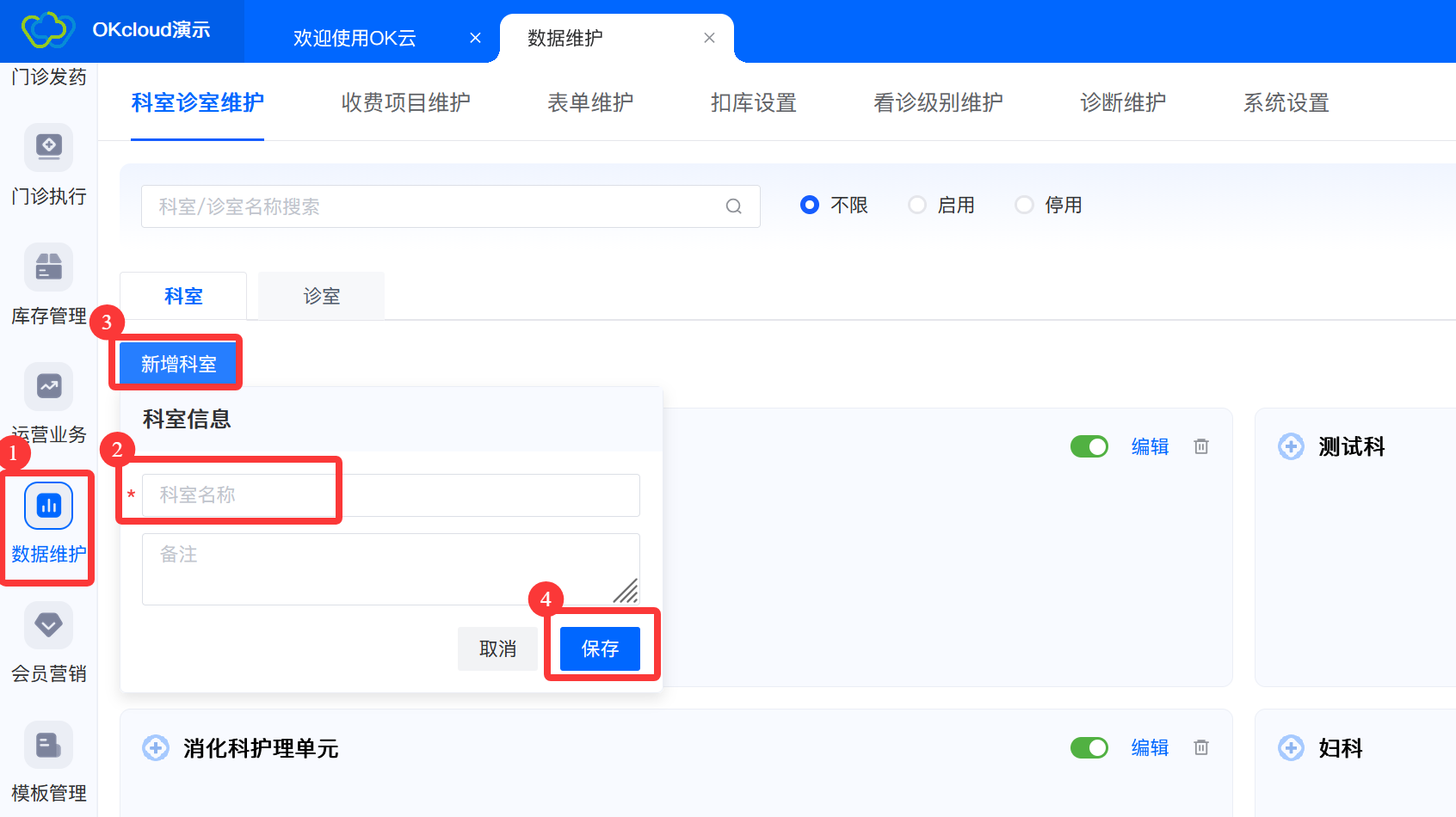The width and height of the screenshot is (1456, 817).
Task: Open the 门诊执行 sidebar icon
Action: point(48,148)
